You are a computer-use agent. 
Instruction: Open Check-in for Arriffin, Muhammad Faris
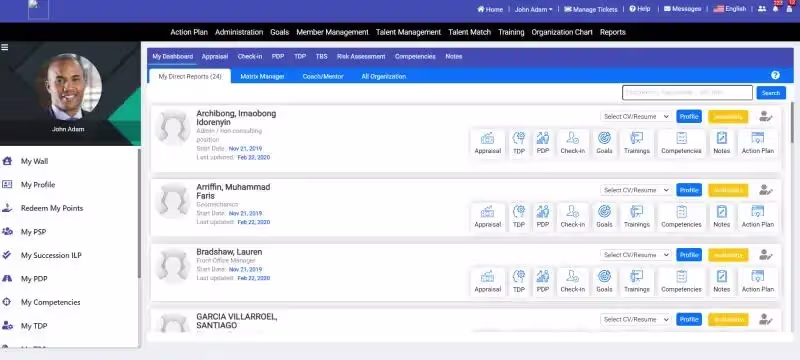pyautogui.click(x=572, y=216)
